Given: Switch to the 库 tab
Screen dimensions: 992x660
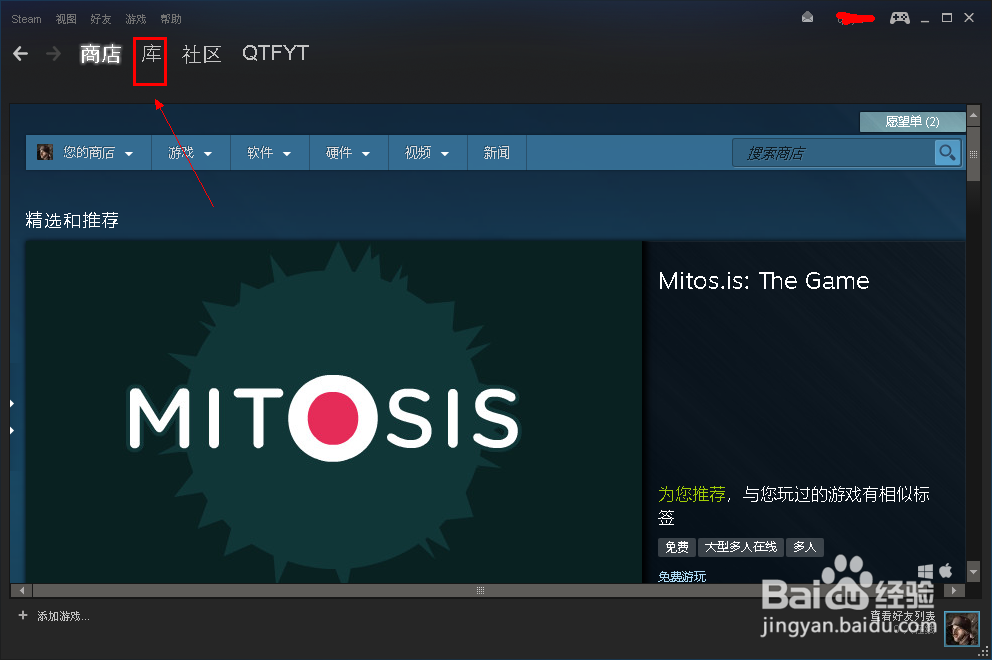Looking at the screenshot, I should 151,54.
